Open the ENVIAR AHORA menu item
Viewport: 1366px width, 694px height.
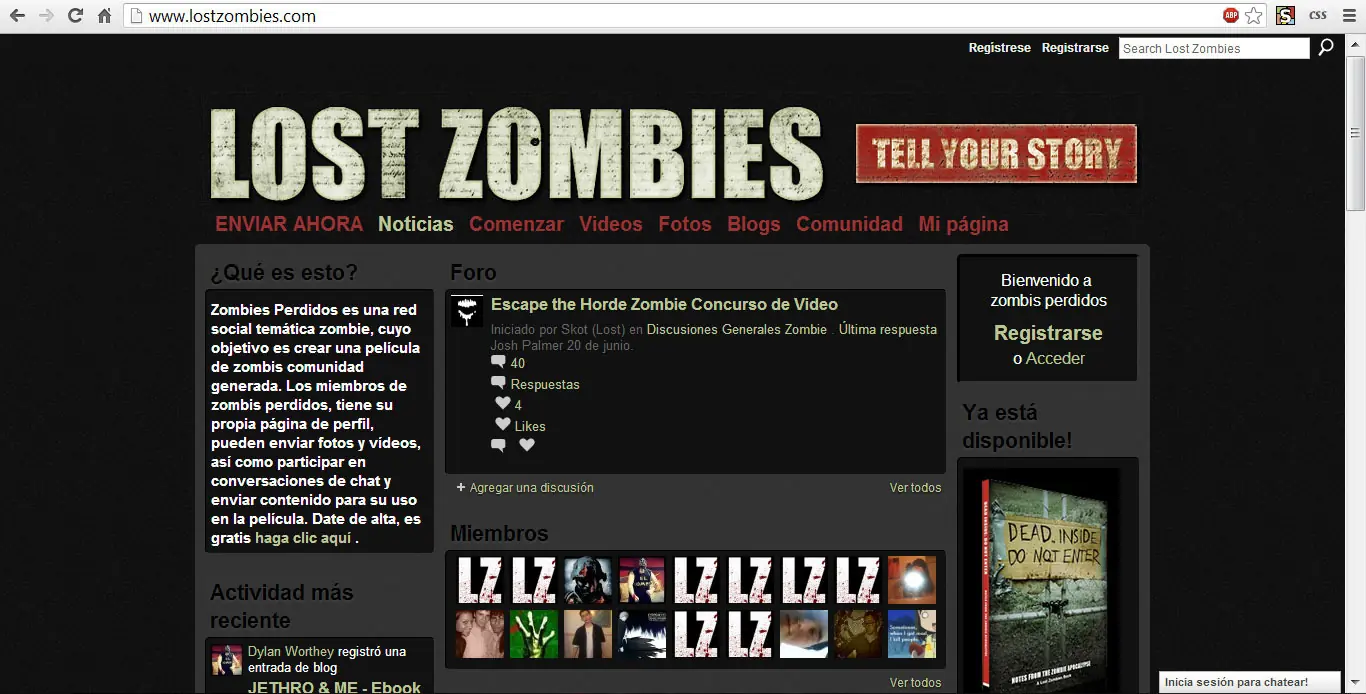[x=289, y=224]
